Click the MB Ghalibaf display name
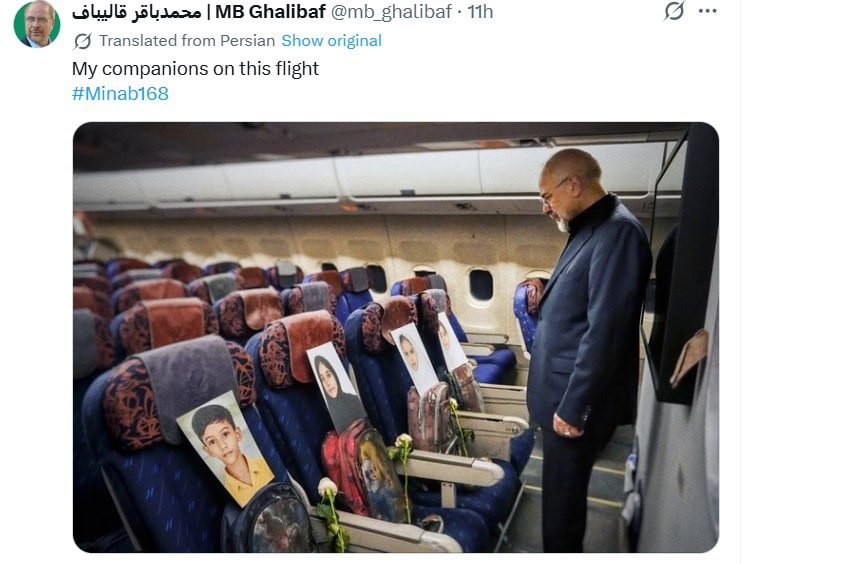Image resolution: width=843 pixels, height=564 pixels. click(270, 11)
